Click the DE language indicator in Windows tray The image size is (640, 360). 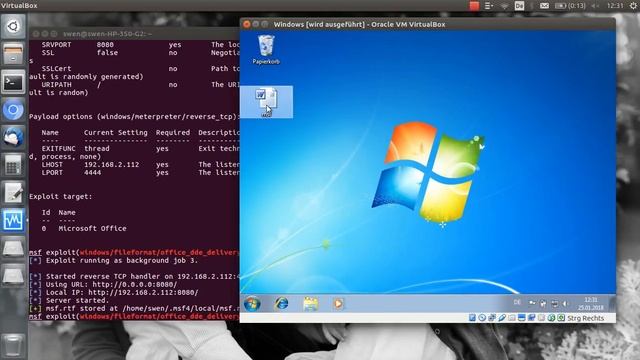(517, 302)
